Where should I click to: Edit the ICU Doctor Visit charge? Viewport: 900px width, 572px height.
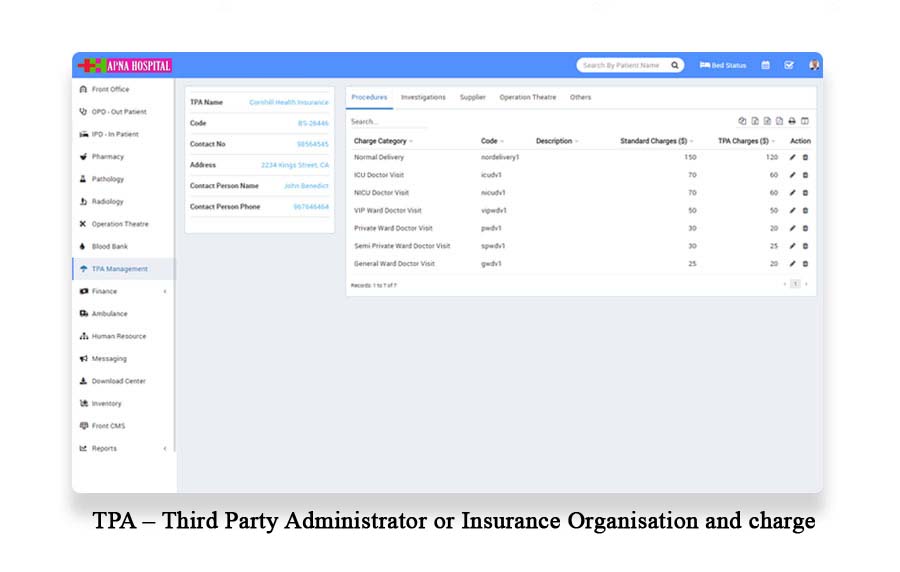[x=792, y=175]
